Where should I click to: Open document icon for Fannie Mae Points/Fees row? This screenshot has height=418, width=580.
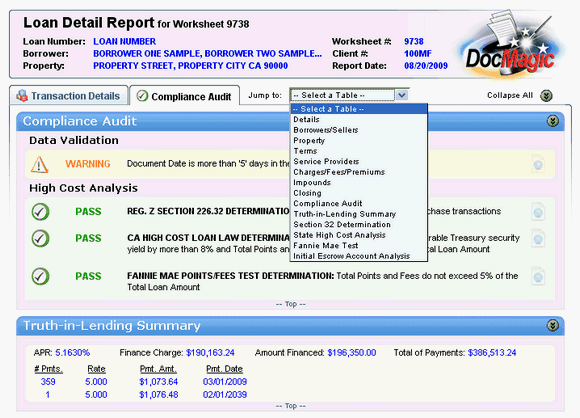pyautogui.click(x=538, y=276)
